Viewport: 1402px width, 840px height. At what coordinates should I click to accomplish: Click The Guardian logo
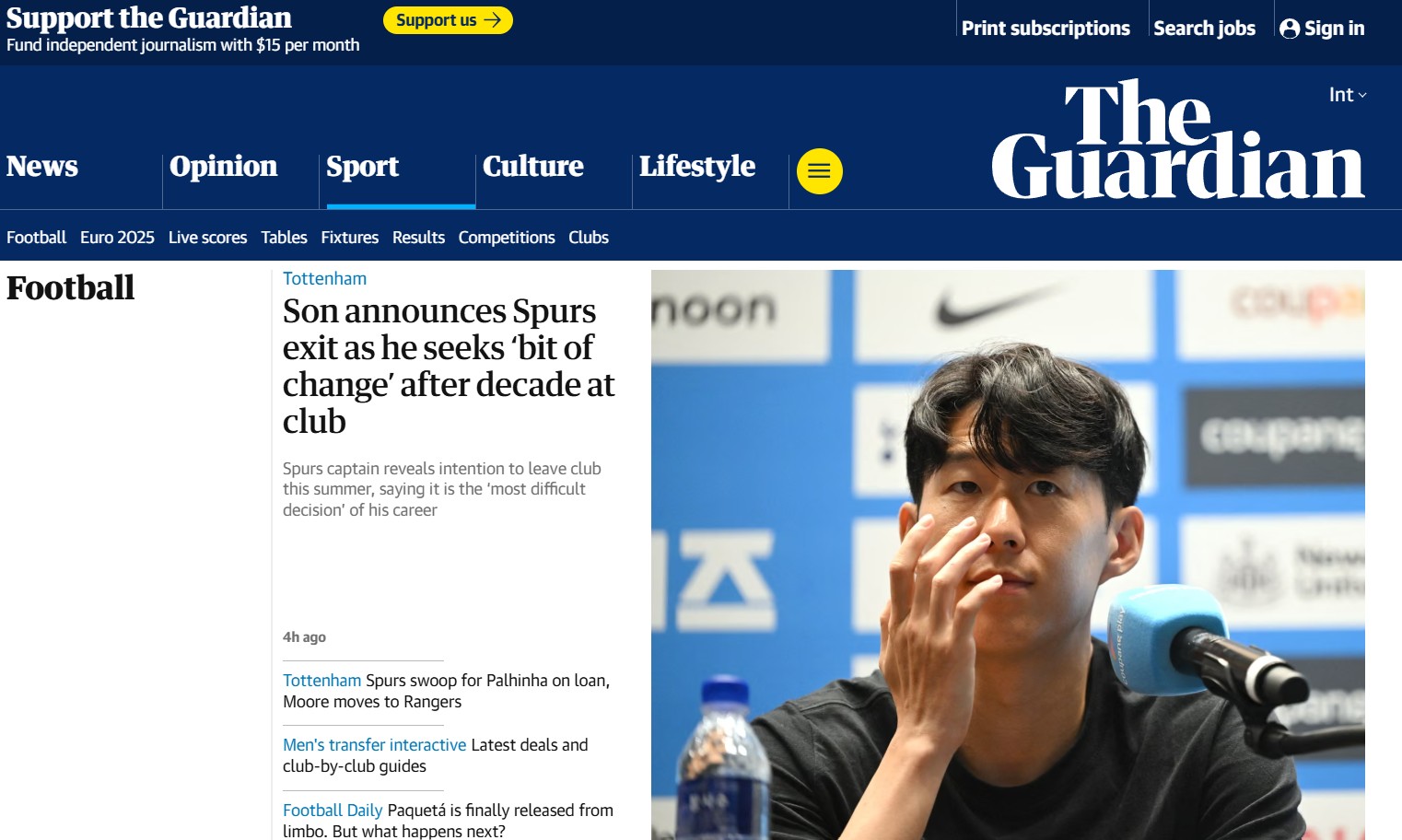click(x=1177, y=139)
